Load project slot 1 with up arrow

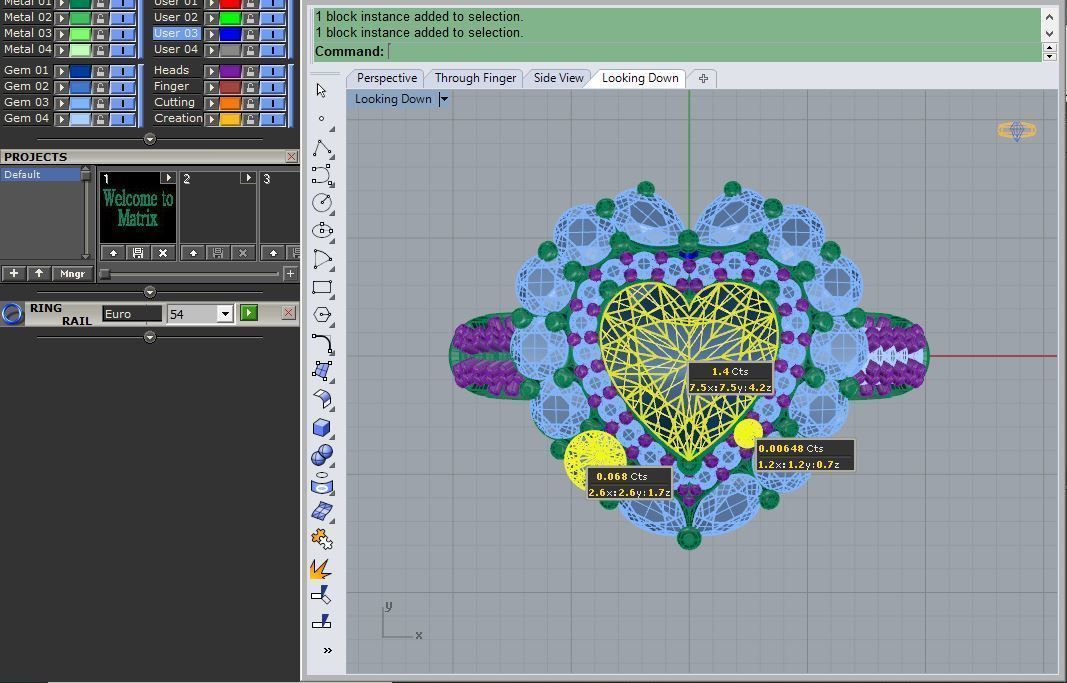point(113,253)
